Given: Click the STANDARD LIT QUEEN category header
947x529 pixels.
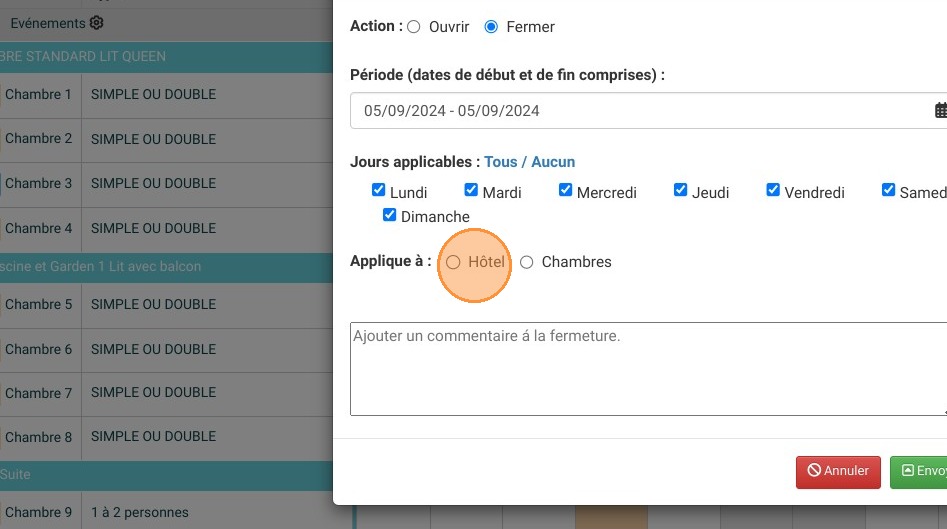Looking at the screenshot, I should 166,57.
